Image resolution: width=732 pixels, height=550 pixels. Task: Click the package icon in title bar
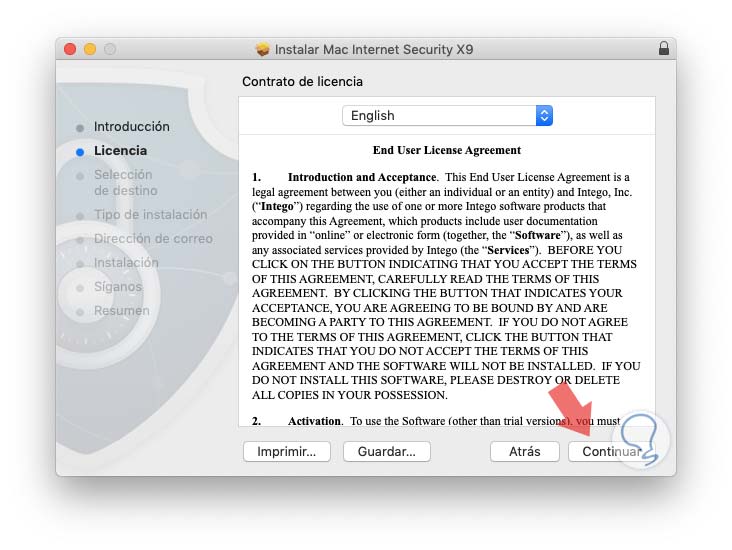pos(263,49)
